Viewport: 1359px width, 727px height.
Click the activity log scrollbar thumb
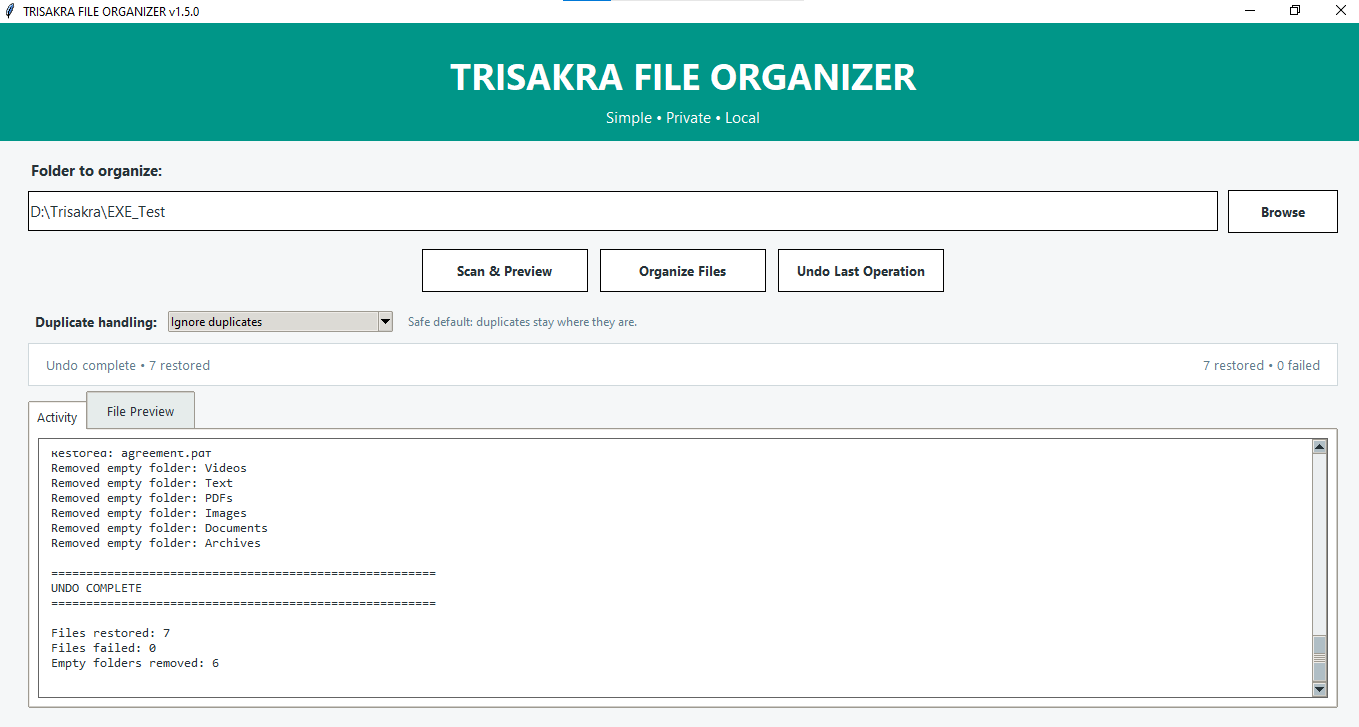(x=1319, y=658)
